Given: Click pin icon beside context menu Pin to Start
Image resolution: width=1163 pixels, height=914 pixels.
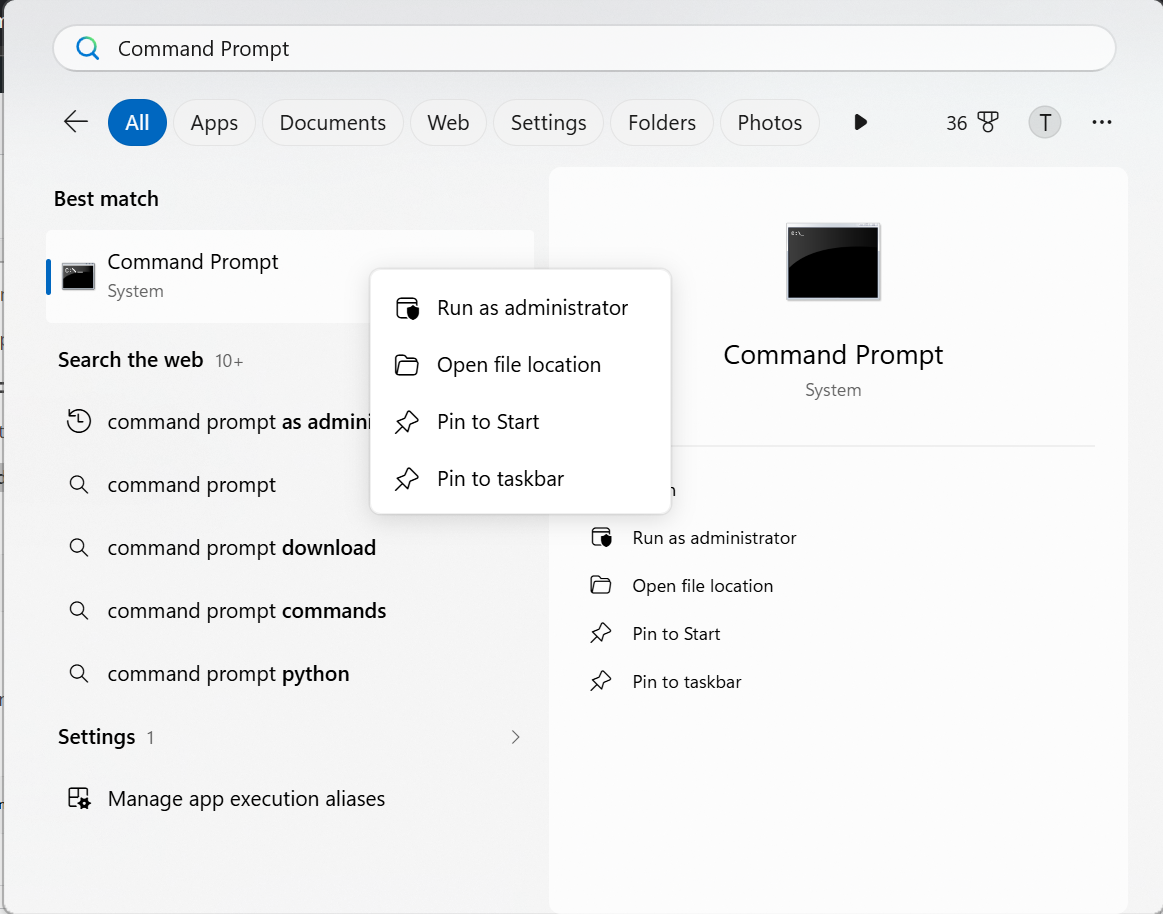Looking at the screenshot, I should 406,421.
